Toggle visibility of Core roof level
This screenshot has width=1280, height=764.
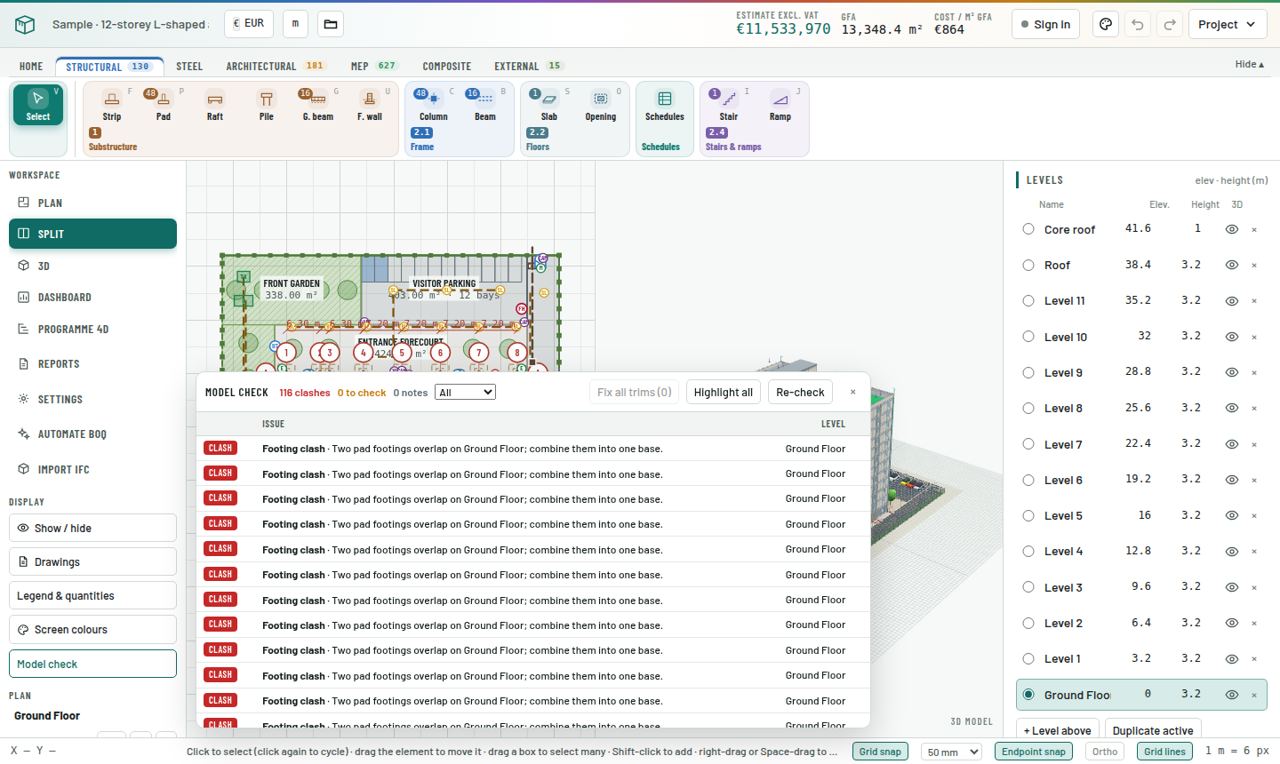1232,229
